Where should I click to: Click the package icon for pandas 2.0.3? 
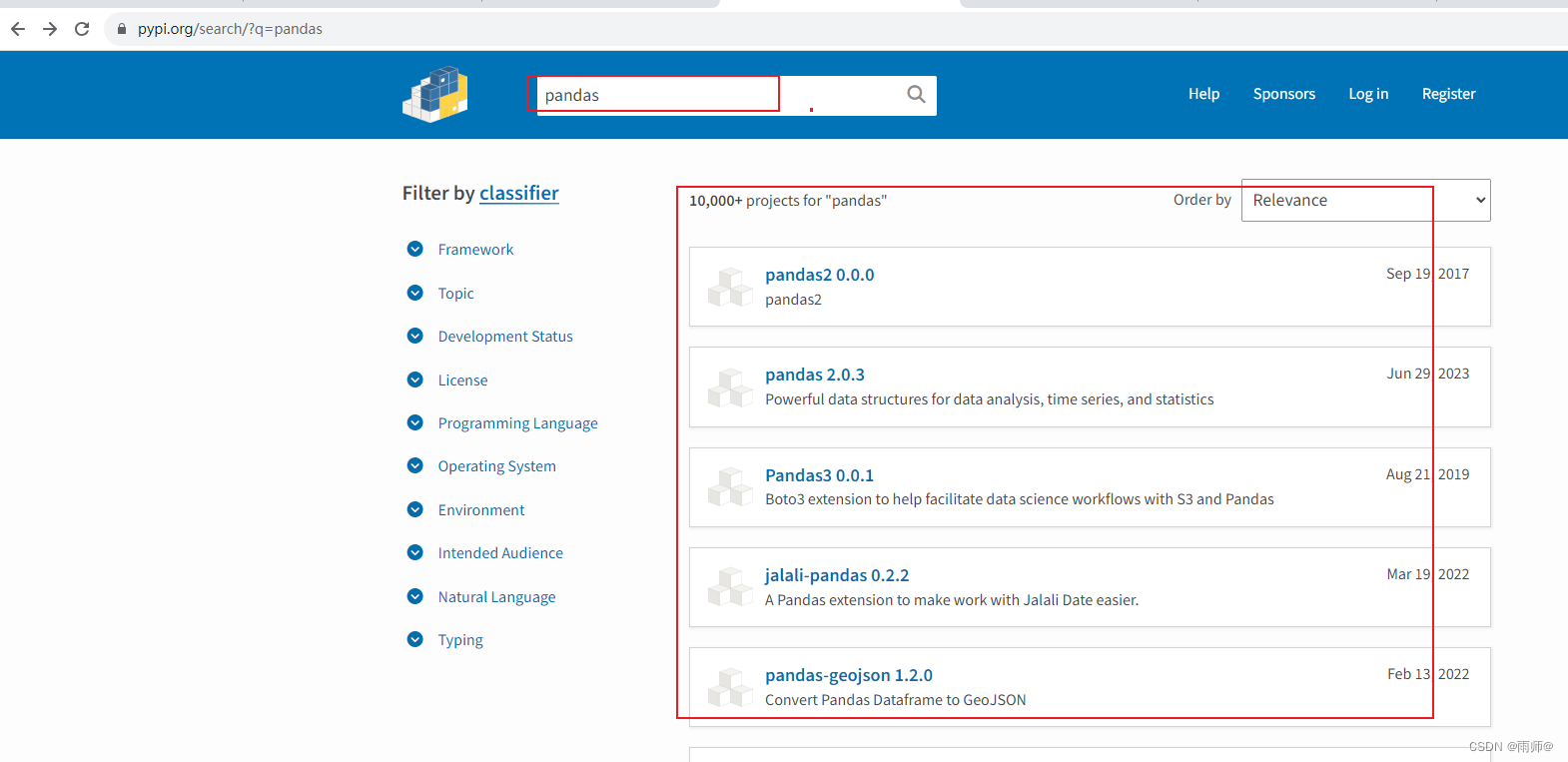pyautogui.click(x=730, y=387)
